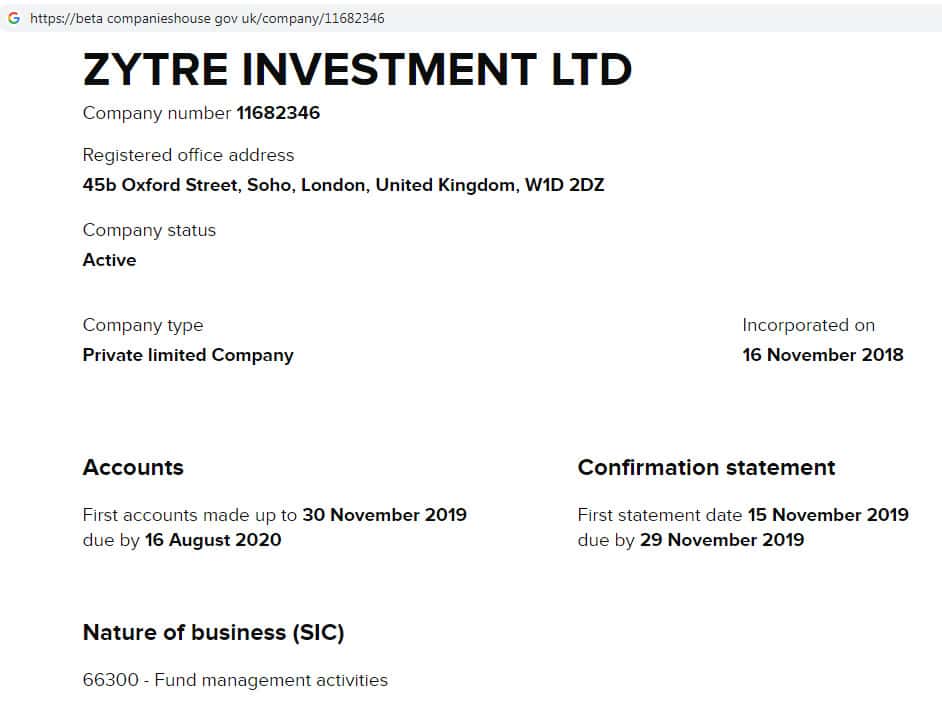Click the 15 November 2019 statement date

tap(828, 515)
